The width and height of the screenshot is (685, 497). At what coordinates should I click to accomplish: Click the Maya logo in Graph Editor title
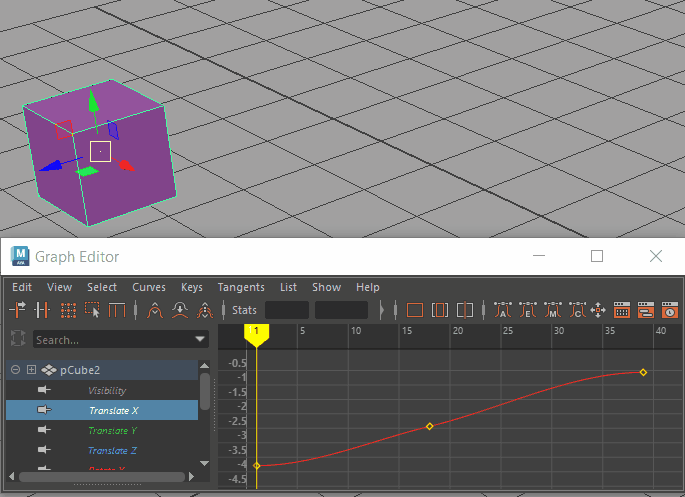pyautogui.click(x=20, y=256)
